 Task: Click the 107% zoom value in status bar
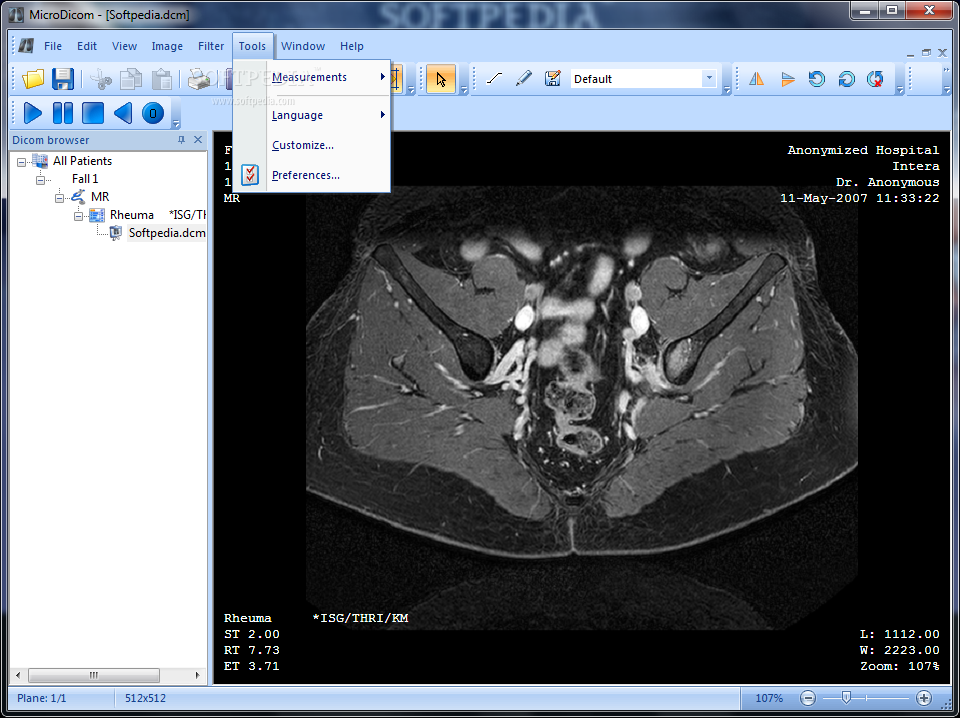point(769,698)
